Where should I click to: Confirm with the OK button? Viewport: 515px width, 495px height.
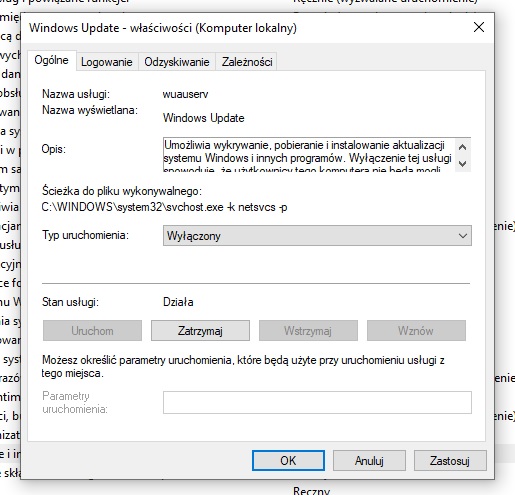click(x=288, y=461)
